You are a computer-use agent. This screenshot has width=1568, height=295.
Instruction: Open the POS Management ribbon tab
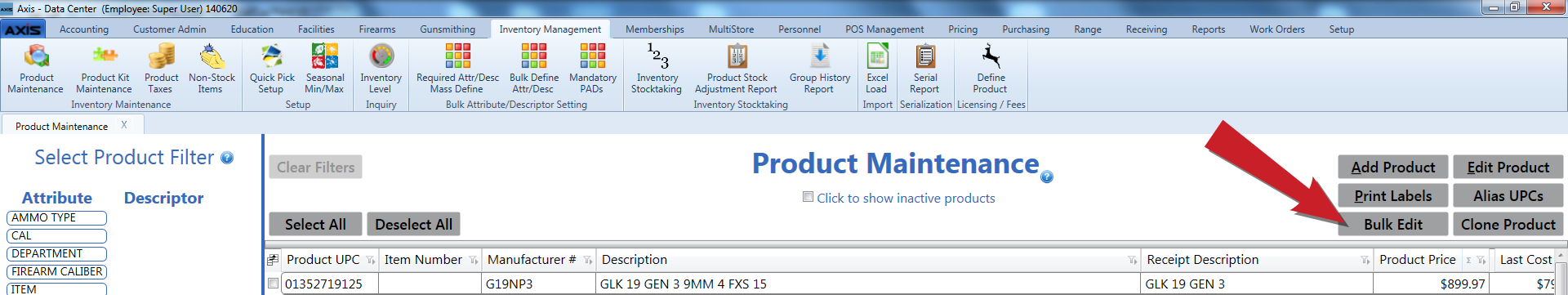click(884, 29)
